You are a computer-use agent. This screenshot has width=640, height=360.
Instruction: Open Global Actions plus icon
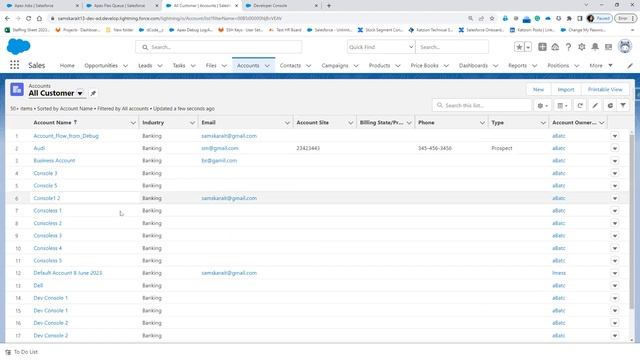pyautogui.click(x=542, y=47)
